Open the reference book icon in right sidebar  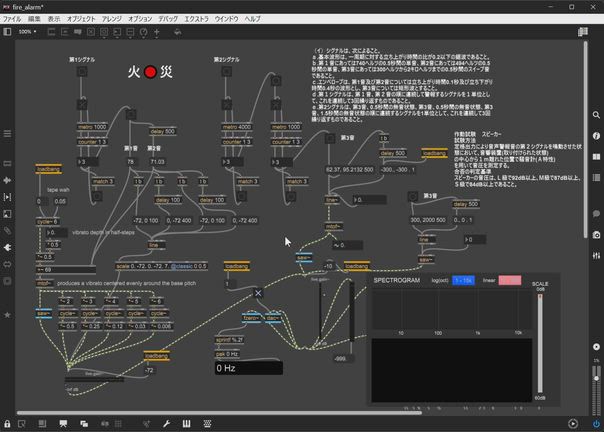pyautogui.click(x=596, y=157)
